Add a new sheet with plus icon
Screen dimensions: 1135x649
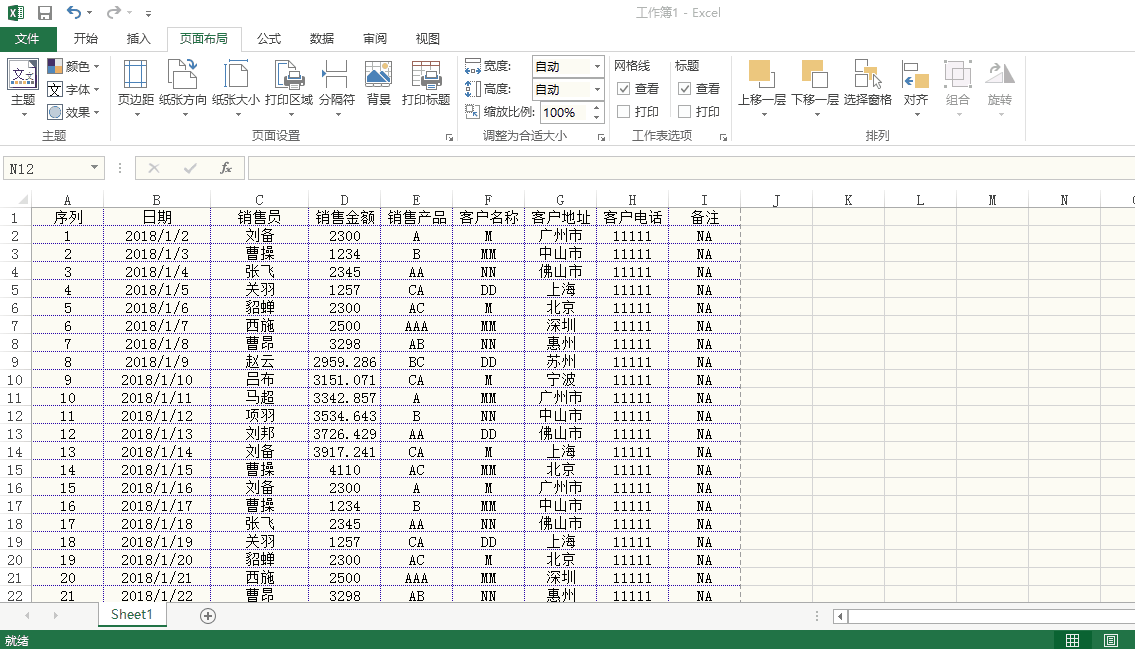click(x=208, y=616)
